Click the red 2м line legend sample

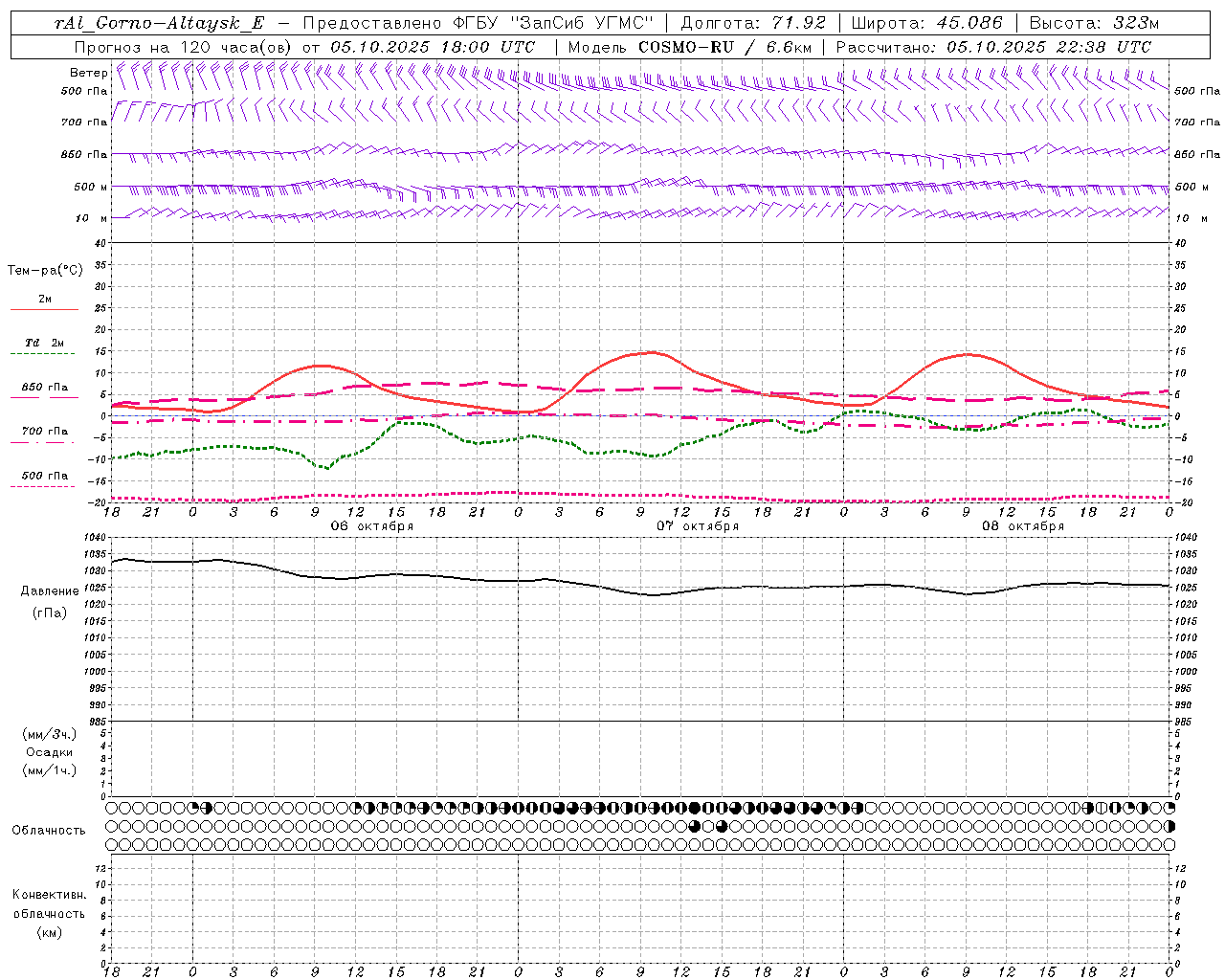pos(44,310)
